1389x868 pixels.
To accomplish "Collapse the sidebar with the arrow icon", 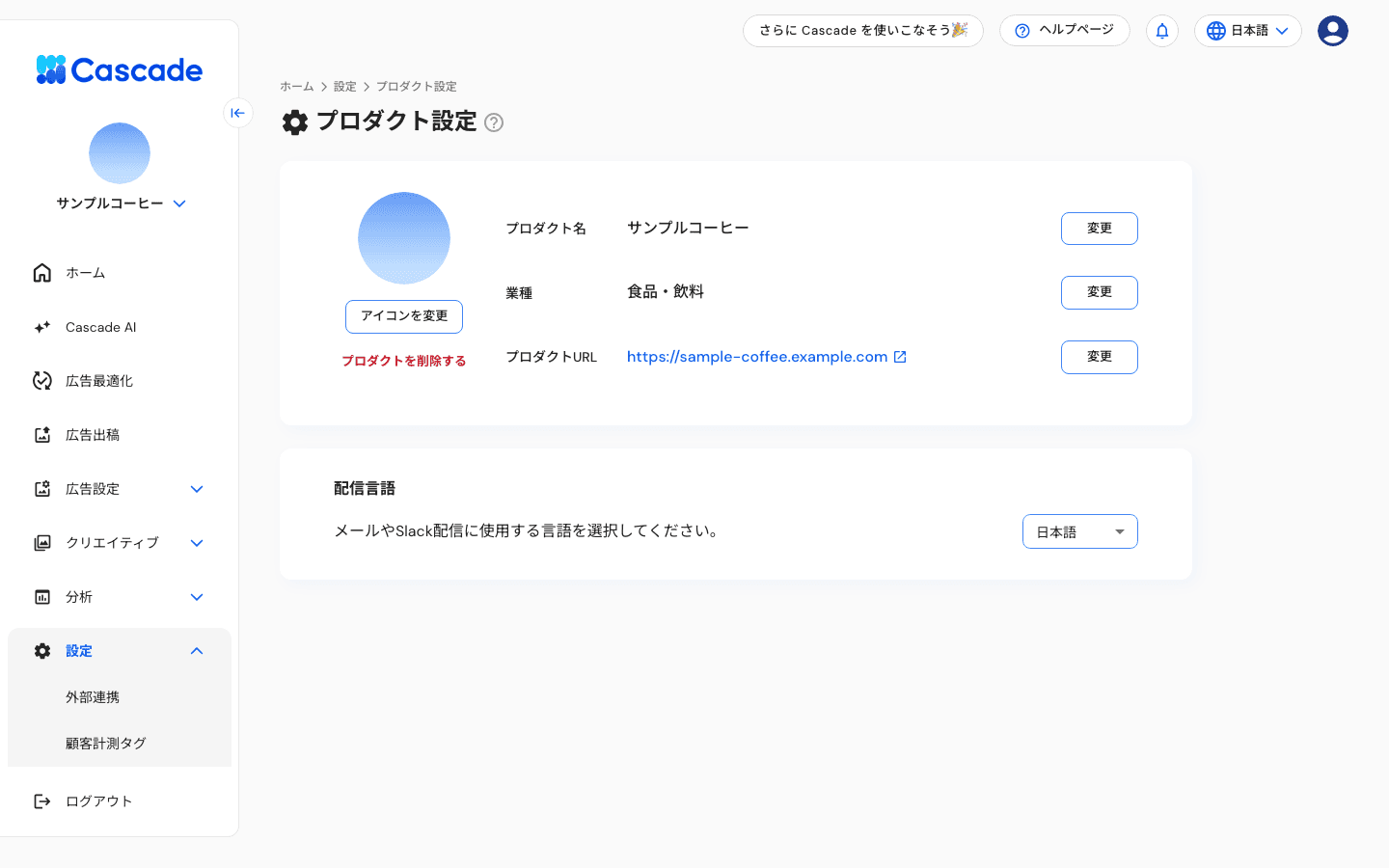I will tap(238, 113).
